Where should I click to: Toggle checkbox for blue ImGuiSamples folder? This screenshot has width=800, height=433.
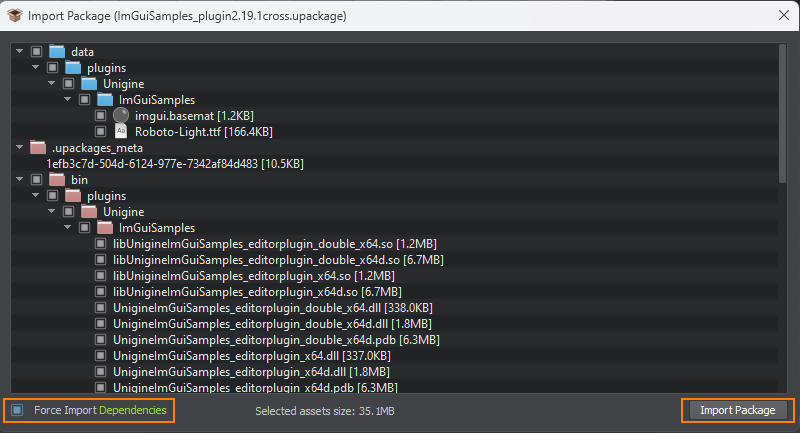tap(85, 99)
